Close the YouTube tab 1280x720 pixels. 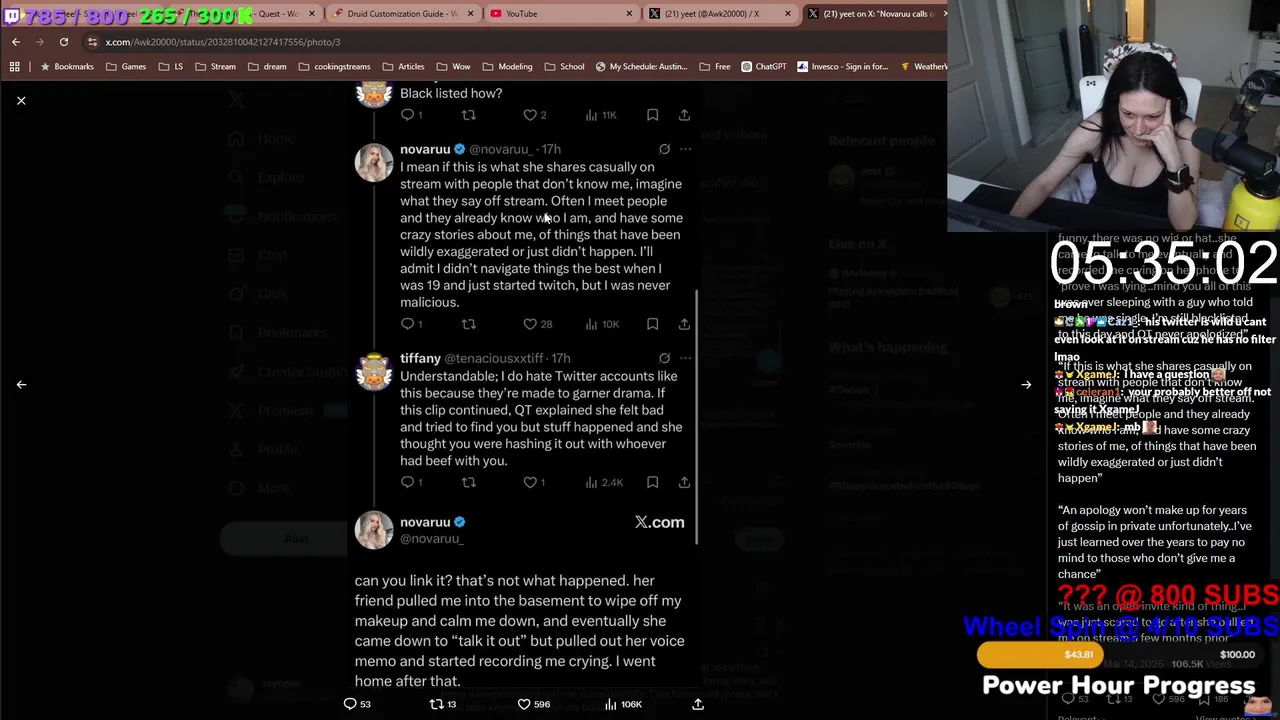[629, 14]
